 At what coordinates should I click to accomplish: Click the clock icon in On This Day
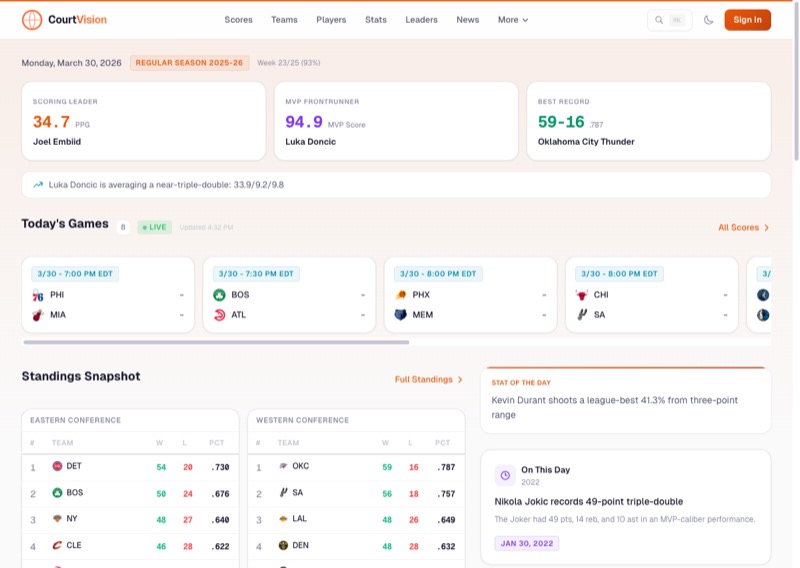505,475
